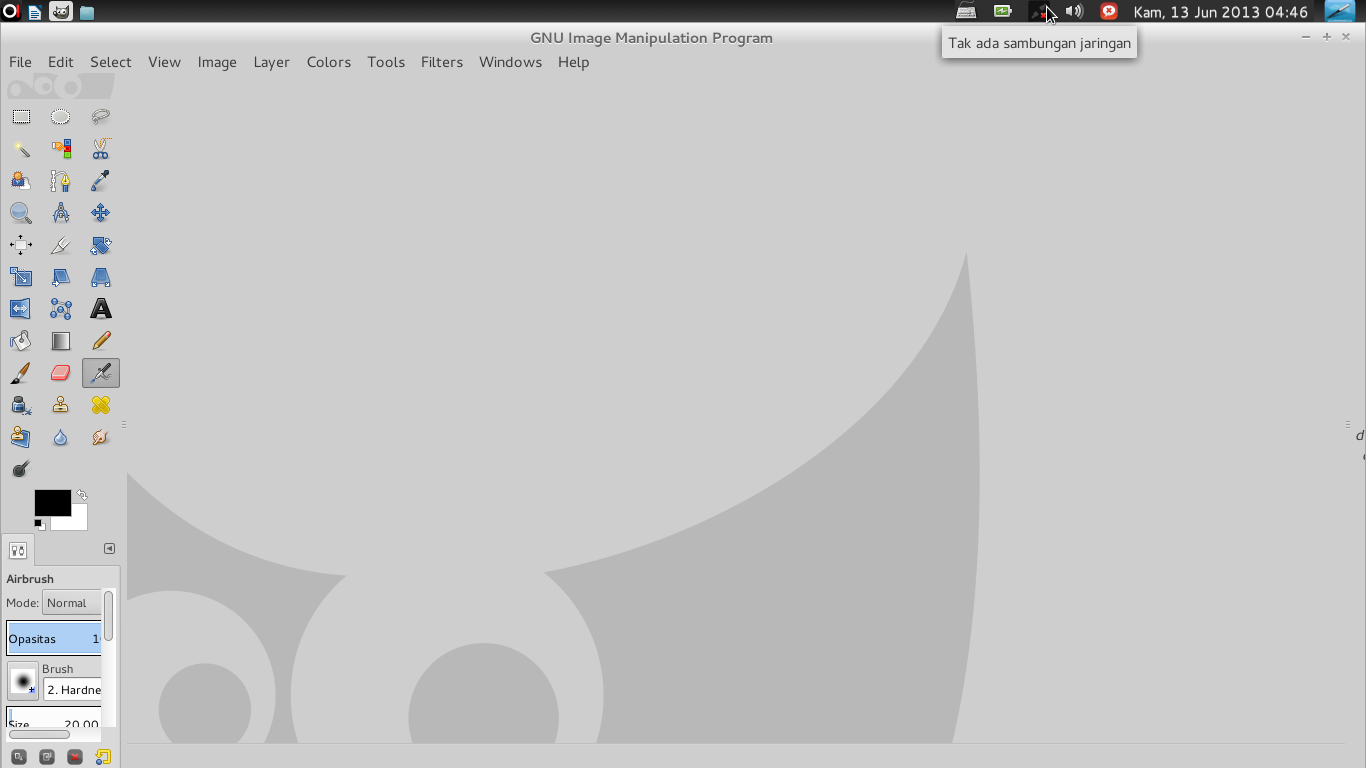Select the Bucket Fill tool
This screenshot has height=768, width=1366.
click(21, 341)
